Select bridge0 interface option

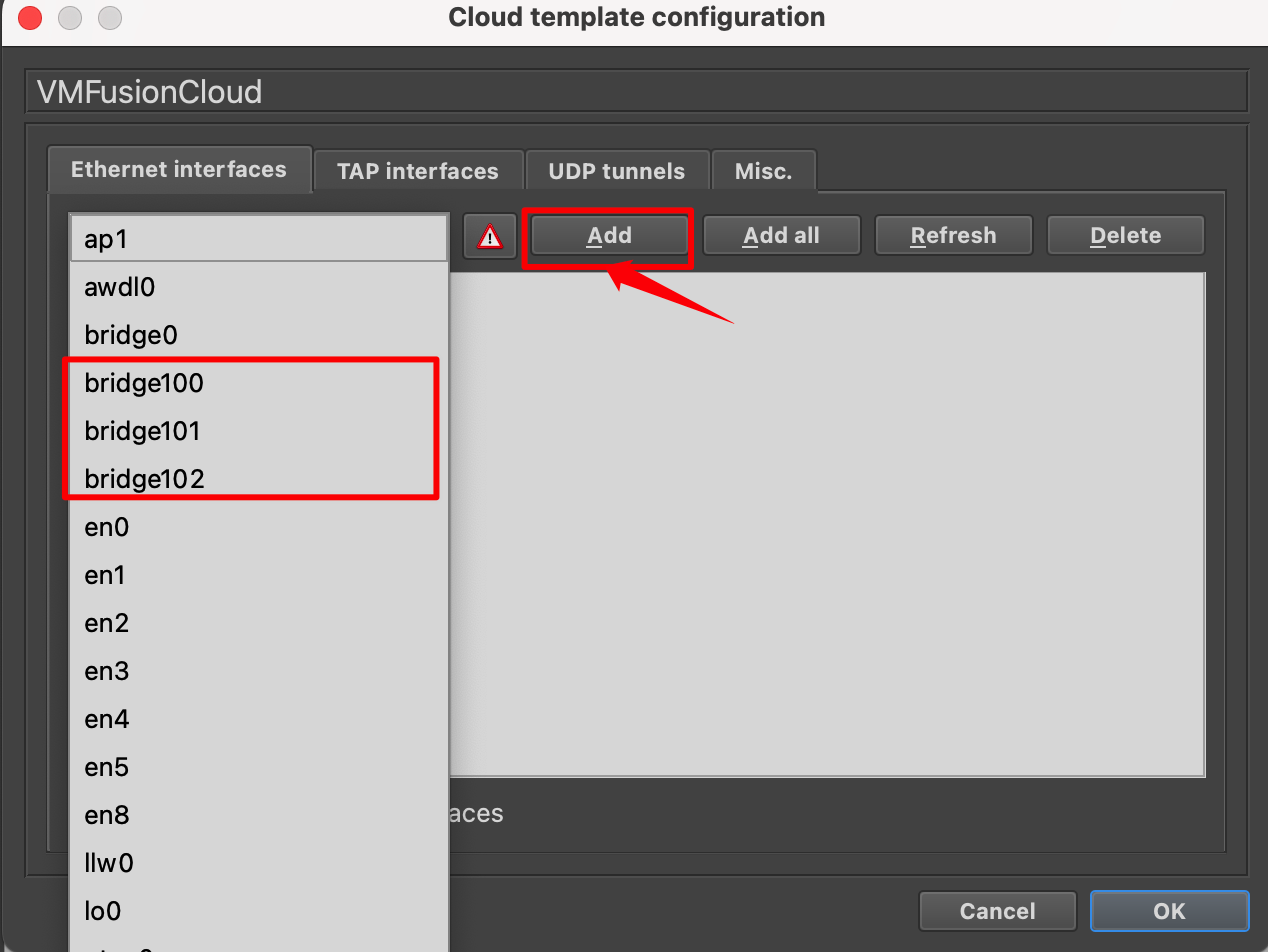pos(131,335)
